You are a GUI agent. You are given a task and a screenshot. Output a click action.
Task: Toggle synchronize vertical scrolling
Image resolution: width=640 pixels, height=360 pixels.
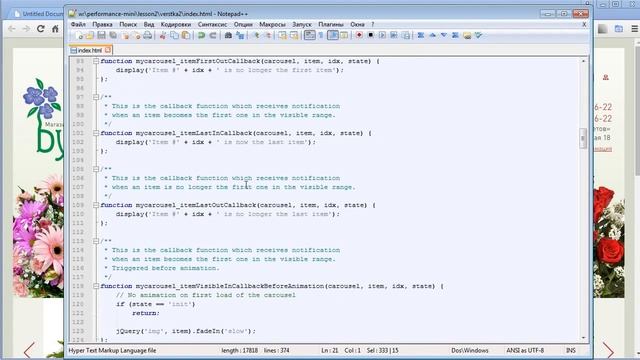[282, 36]
